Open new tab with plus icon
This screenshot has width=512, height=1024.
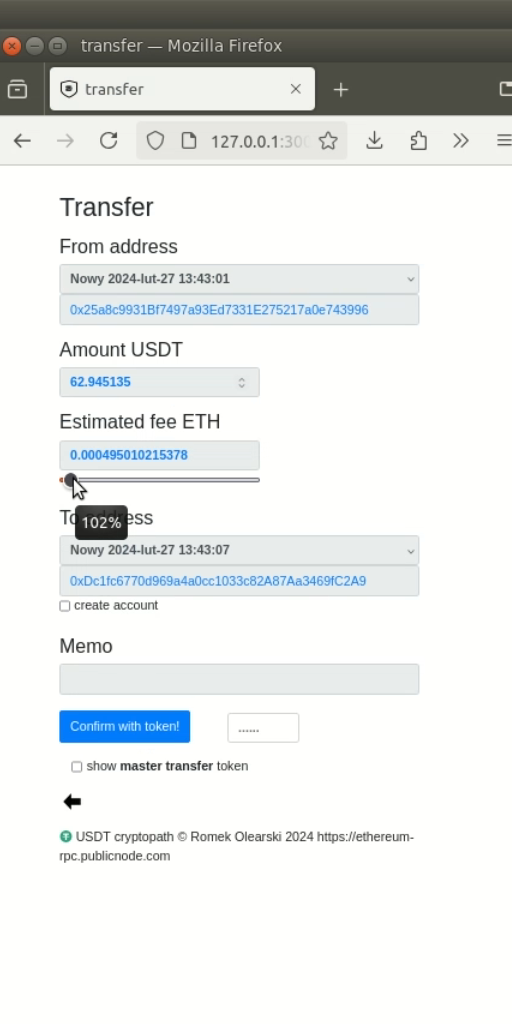340,89
